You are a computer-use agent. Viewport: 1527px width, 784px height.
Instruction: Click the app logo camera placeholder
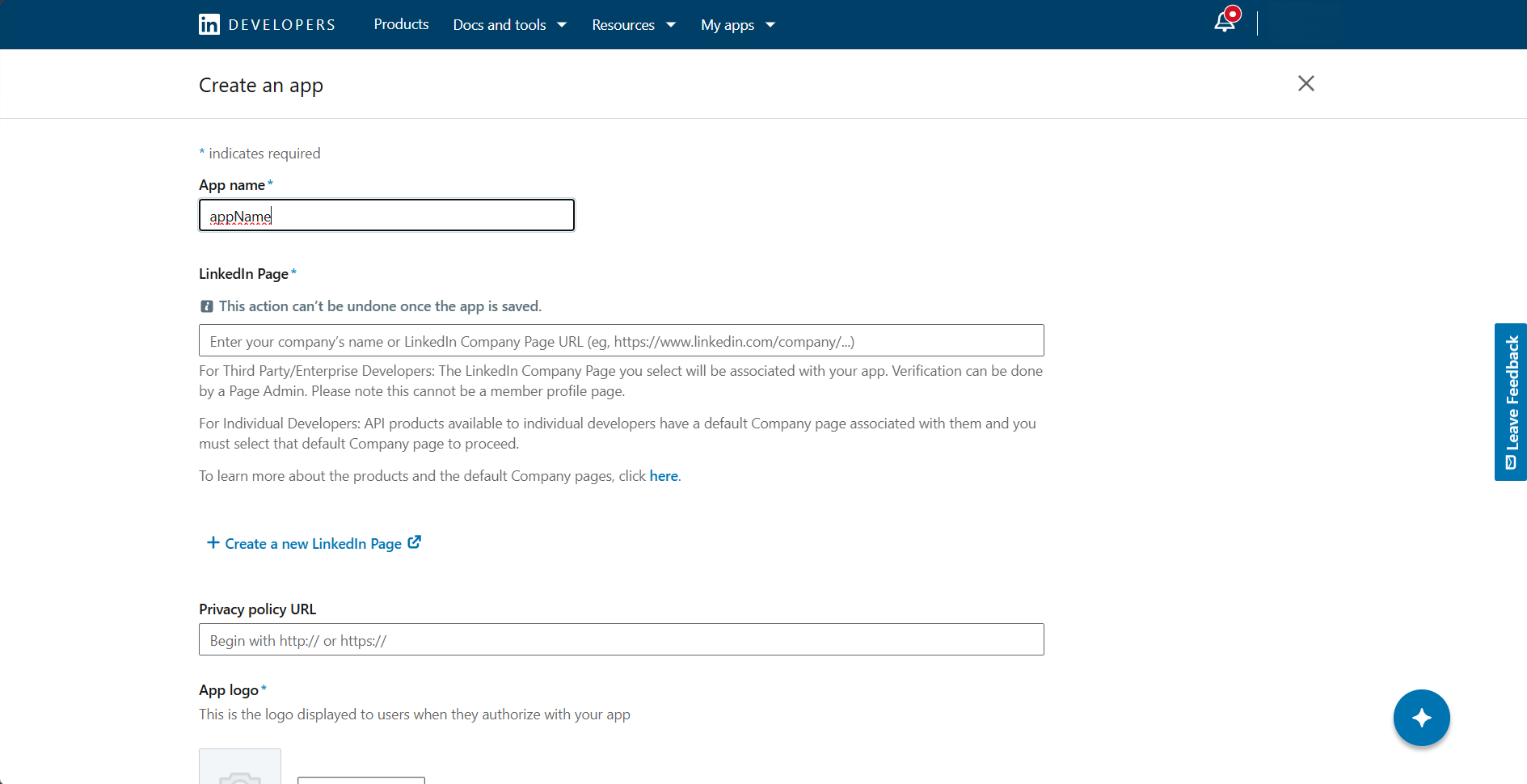click(x=240, y=767)
